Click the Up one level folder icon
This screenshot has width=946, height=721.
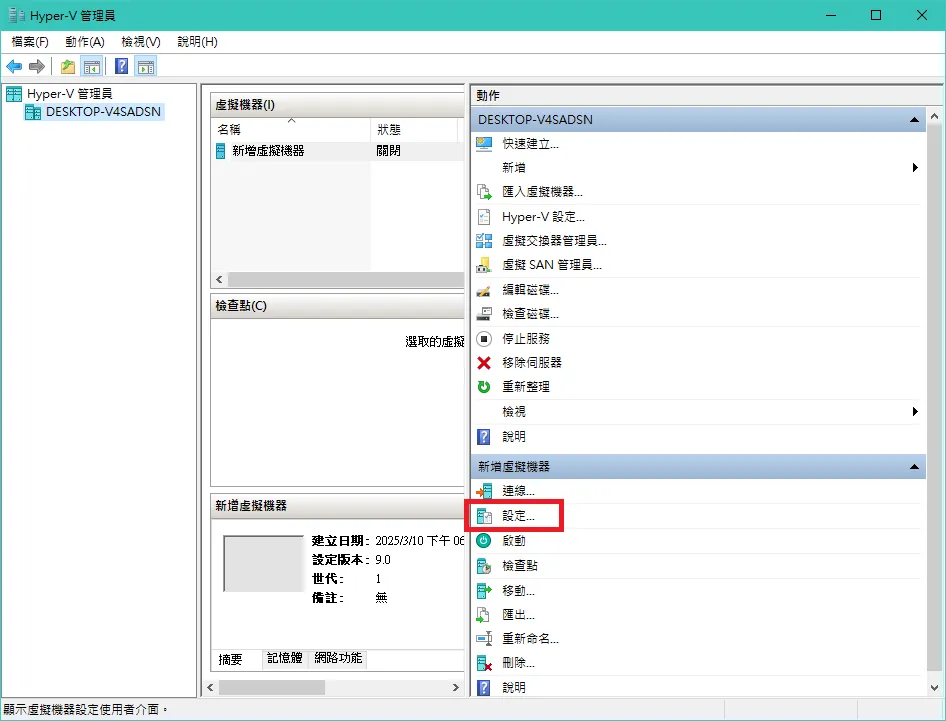[68, 66]
